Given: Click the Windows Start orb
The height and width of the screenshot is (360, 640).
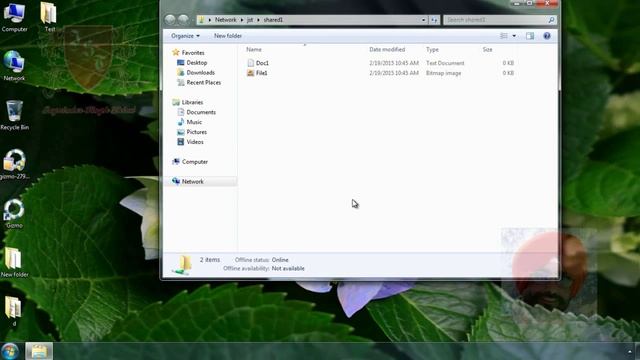Looking at the screenshot, I should point(10,351).
